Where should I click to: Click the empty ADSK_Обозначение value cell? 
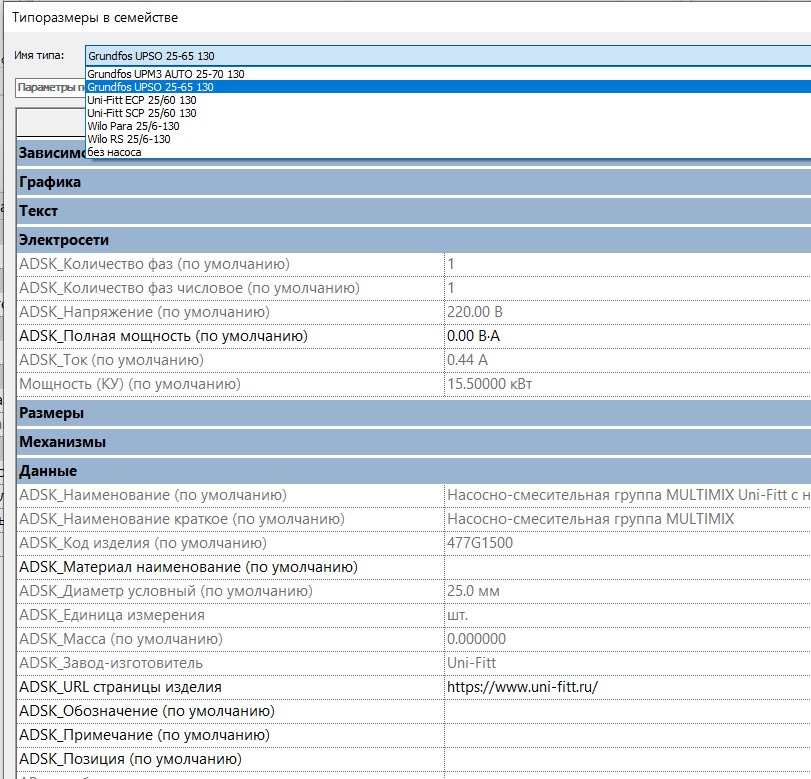pyautogui.click(x=628, y=711)
